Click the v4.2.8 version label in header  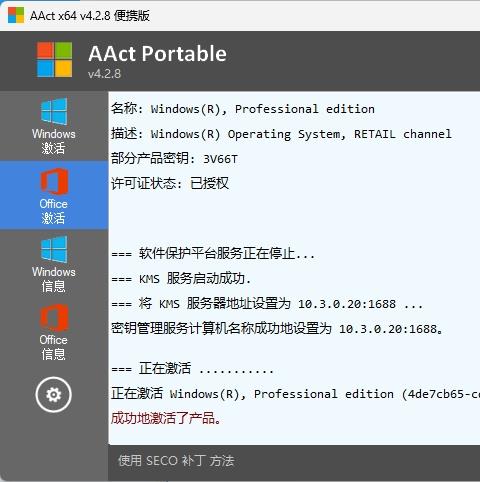click(x=104, y=74)
